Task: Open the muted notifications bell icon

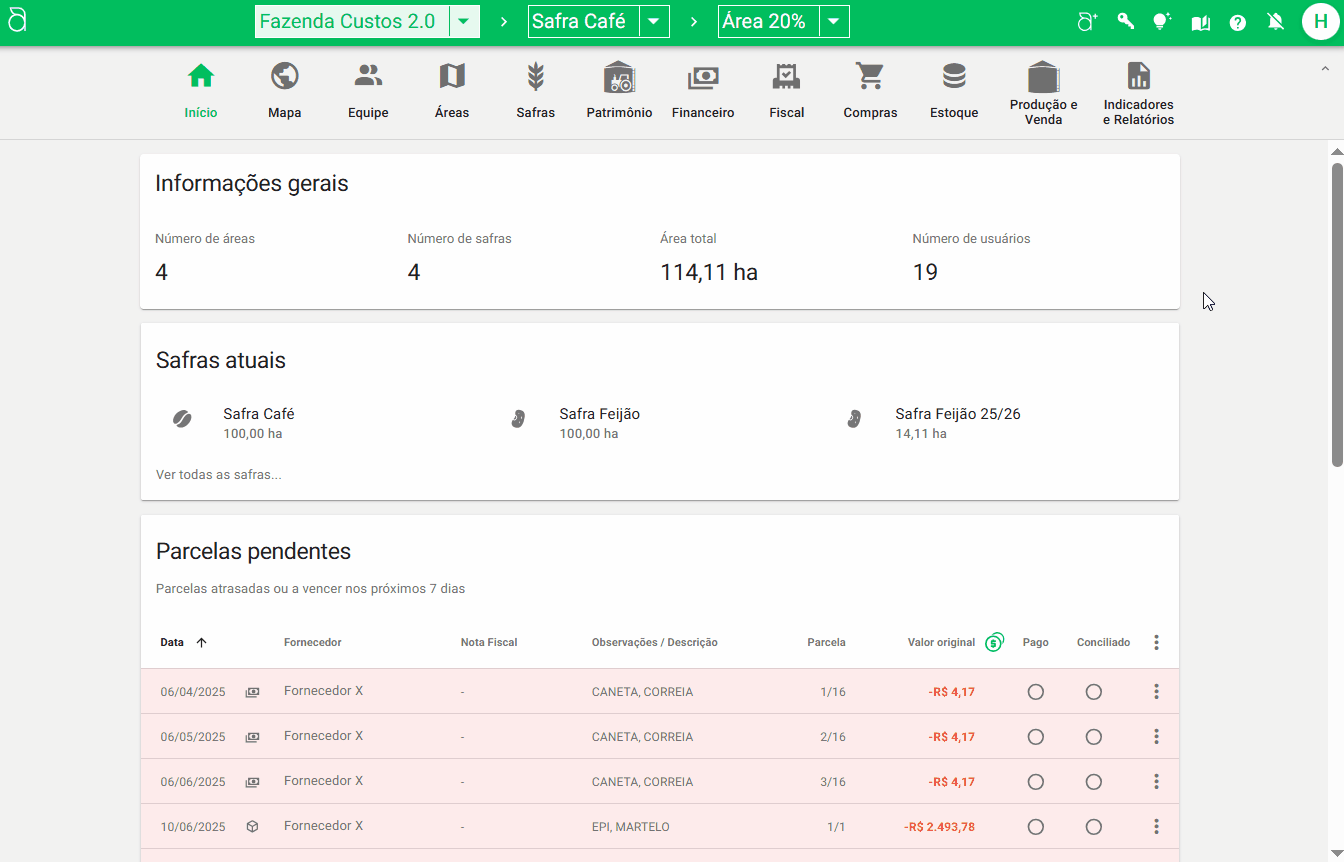Action: 1275,22
